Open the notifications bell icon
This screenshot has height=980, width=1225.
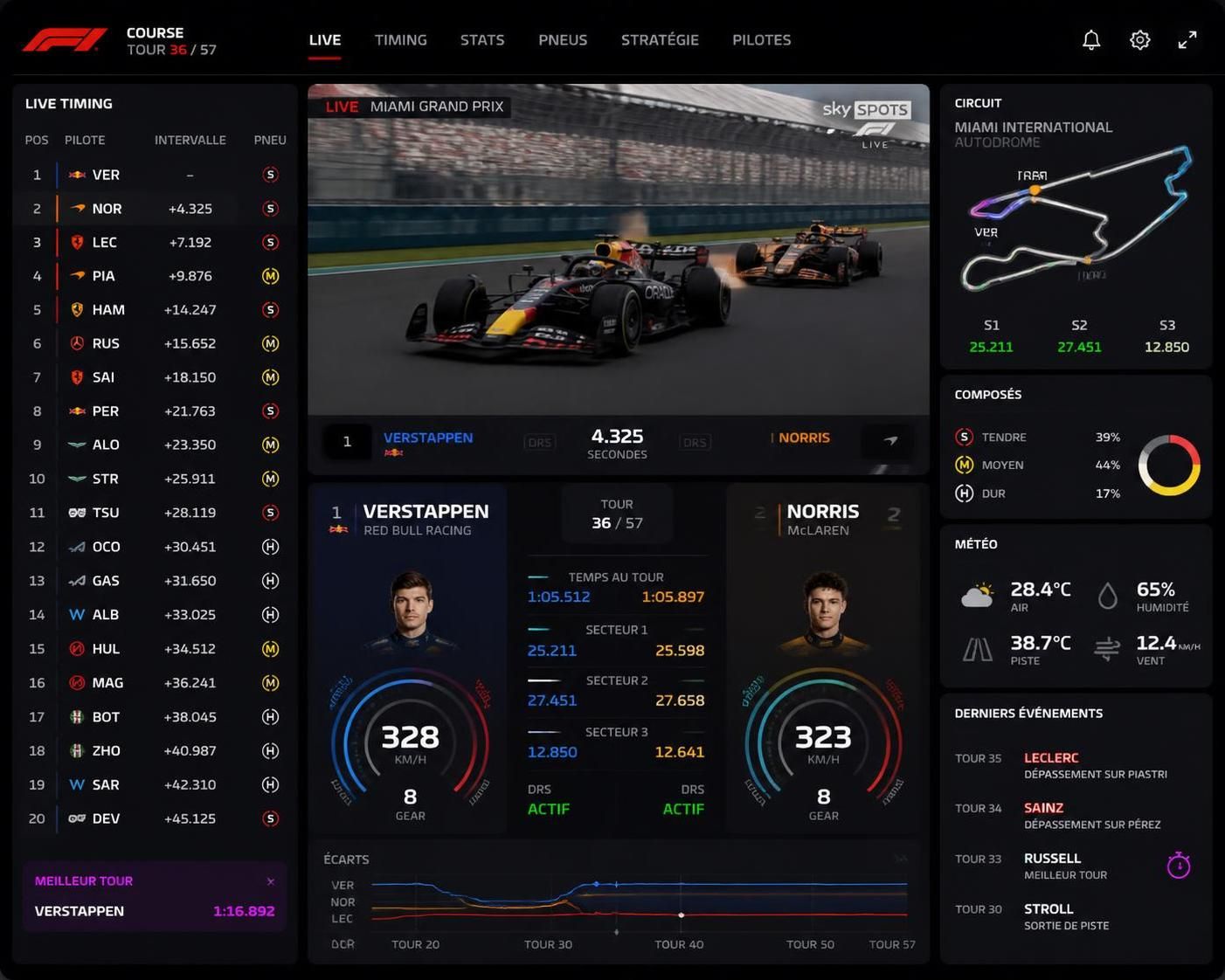1091,40
